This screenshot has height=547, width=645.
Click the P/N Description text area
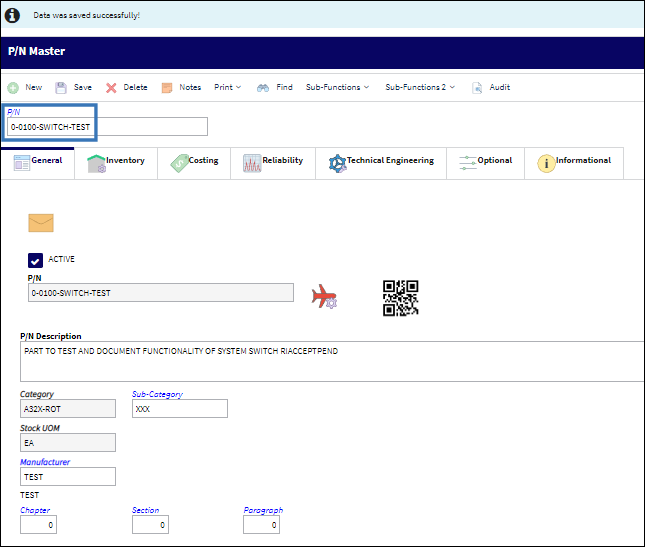click(332, 361)
